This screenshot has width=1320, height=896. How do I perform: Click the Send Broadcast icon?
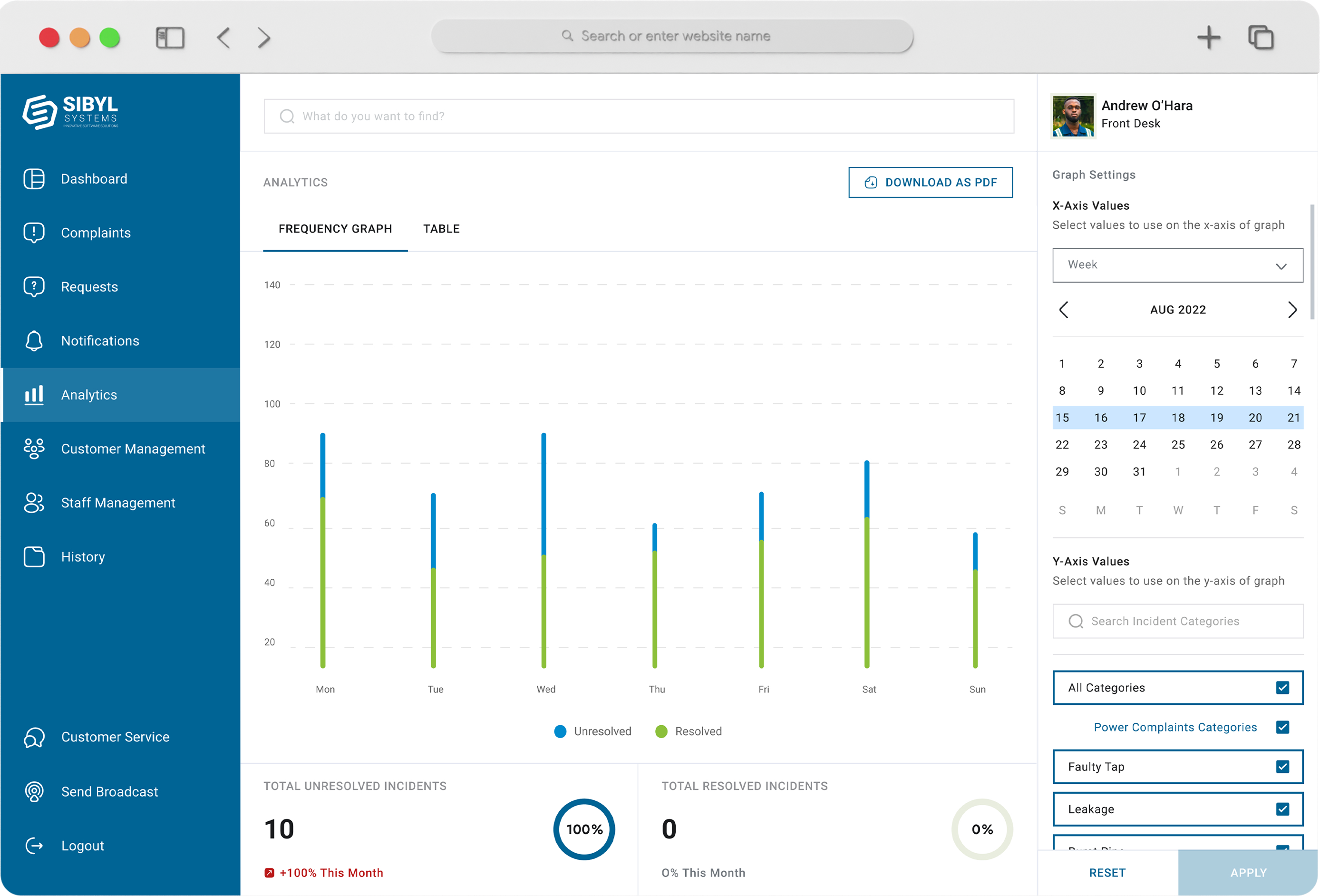click(34, 791)
